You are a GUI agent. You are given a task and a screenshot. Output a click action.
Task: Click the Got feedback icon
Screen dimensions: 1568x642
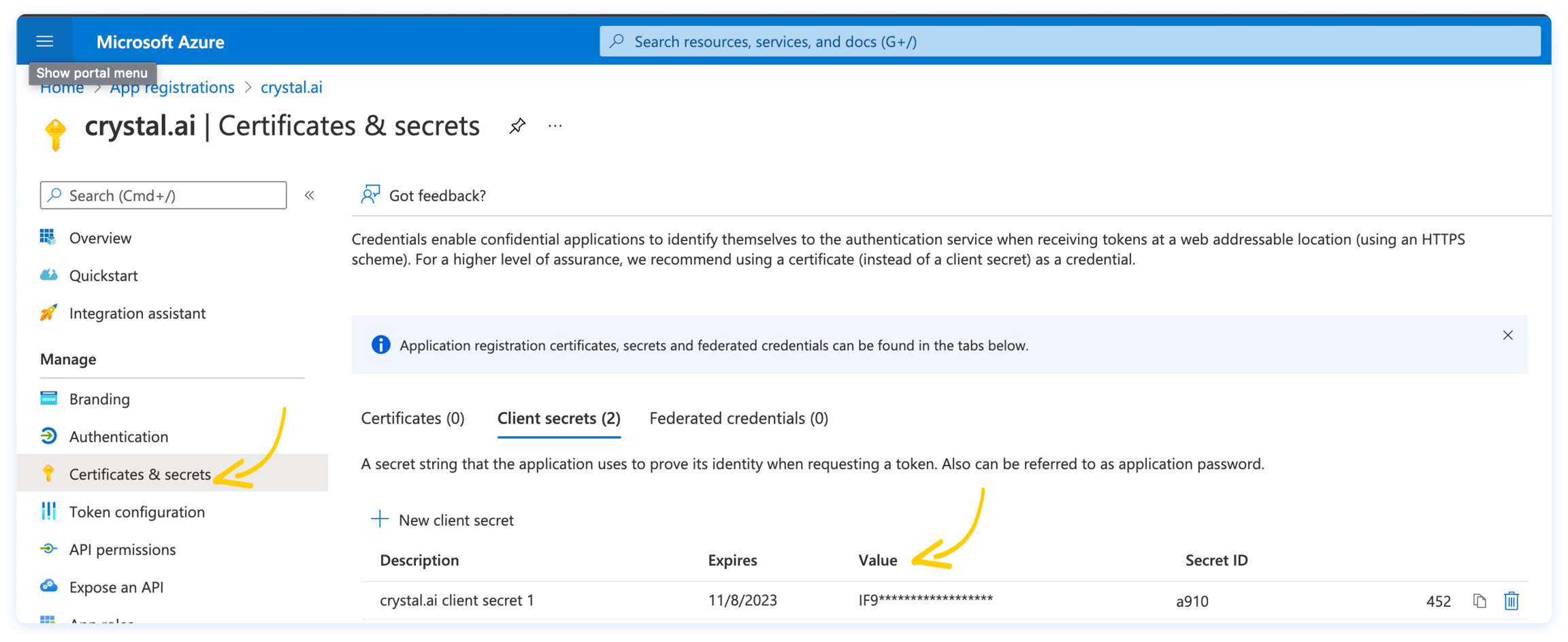point(370,195)
